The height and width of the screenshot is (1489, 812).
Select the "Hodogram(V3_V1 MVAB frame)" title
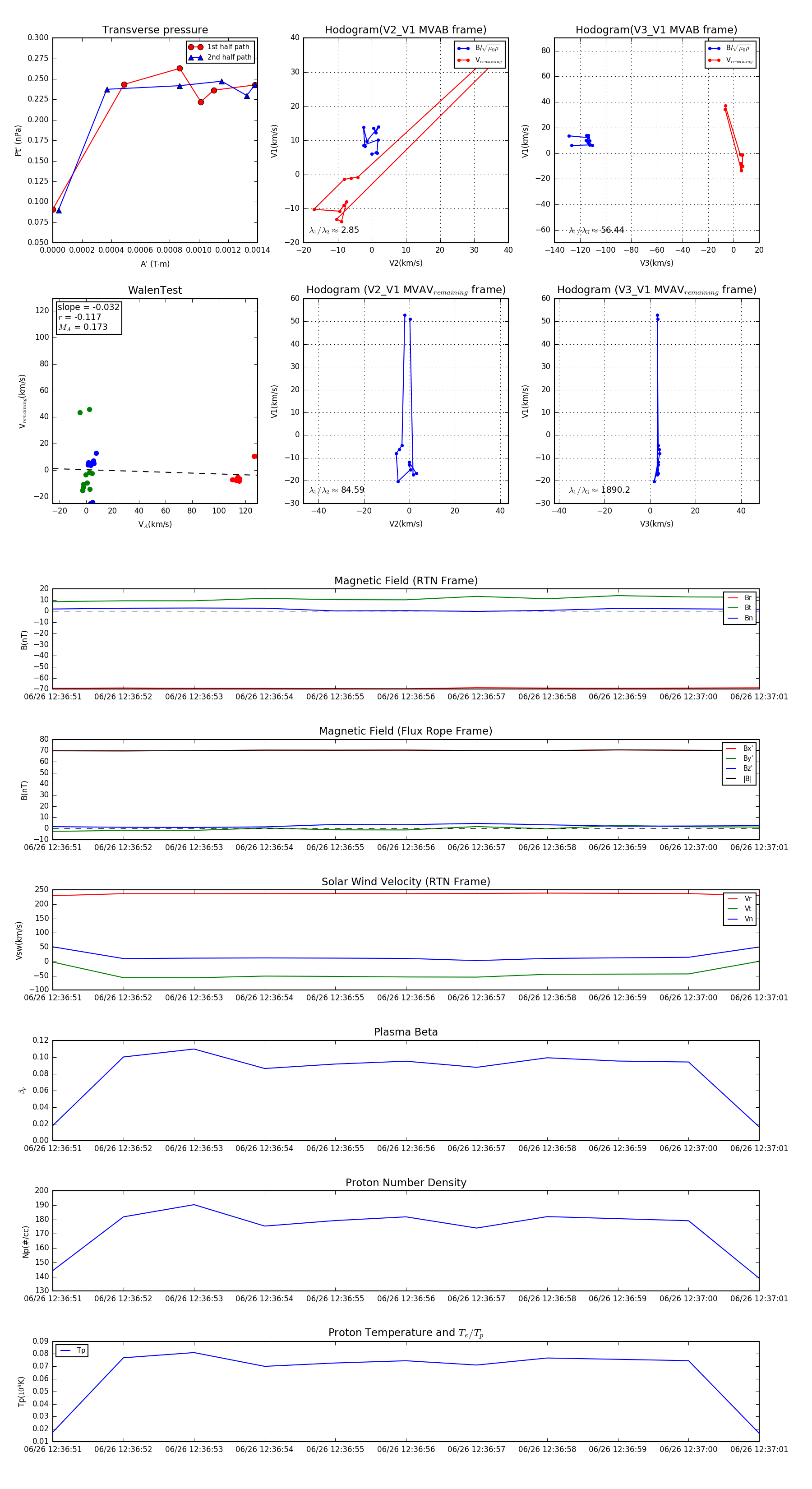click(x=656, y=30)
